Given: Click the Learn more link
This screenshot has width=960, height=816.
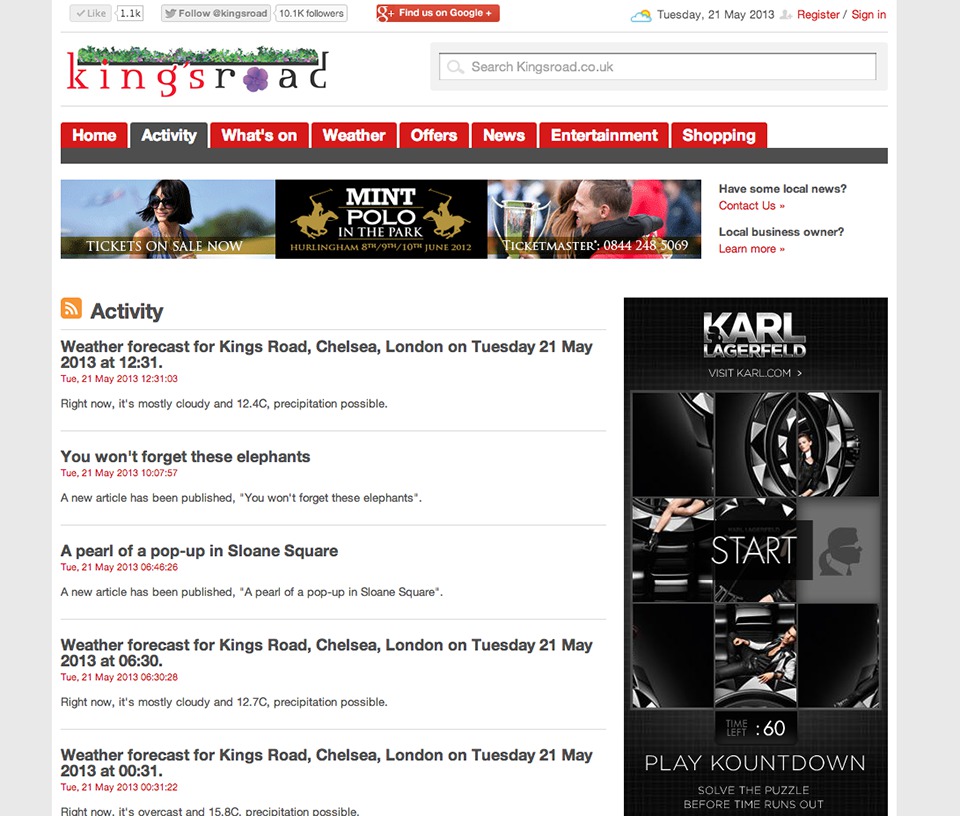Looking at the screenshot, I should pyautogui.click(x=751, y=249).
